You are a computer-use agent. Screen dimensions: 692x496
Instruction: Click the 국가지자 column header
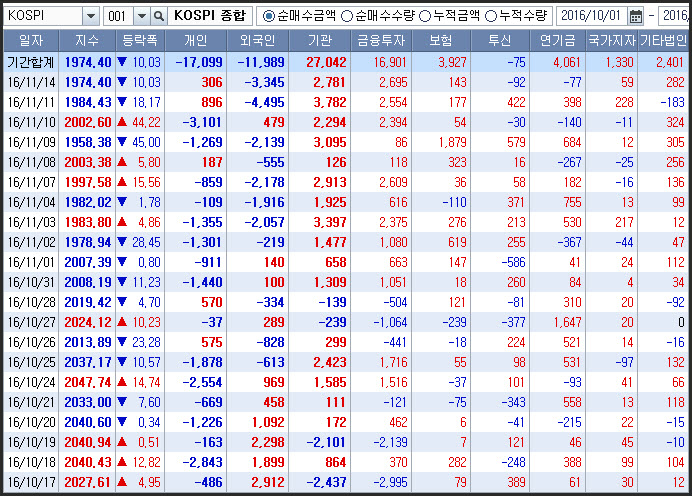[x=612, y=41]
